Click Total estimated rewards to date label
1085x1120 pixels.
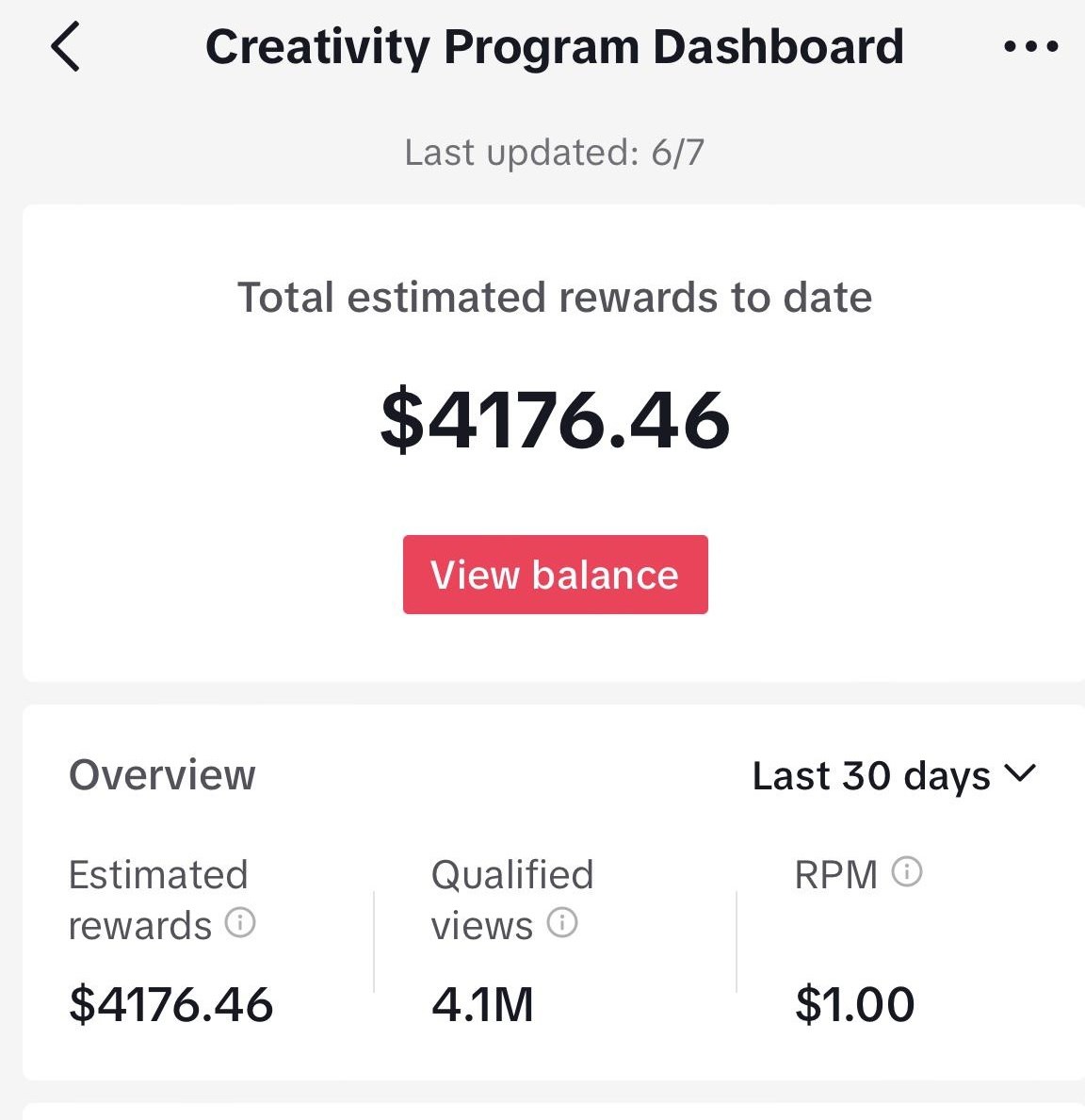(x=554, y=298)
